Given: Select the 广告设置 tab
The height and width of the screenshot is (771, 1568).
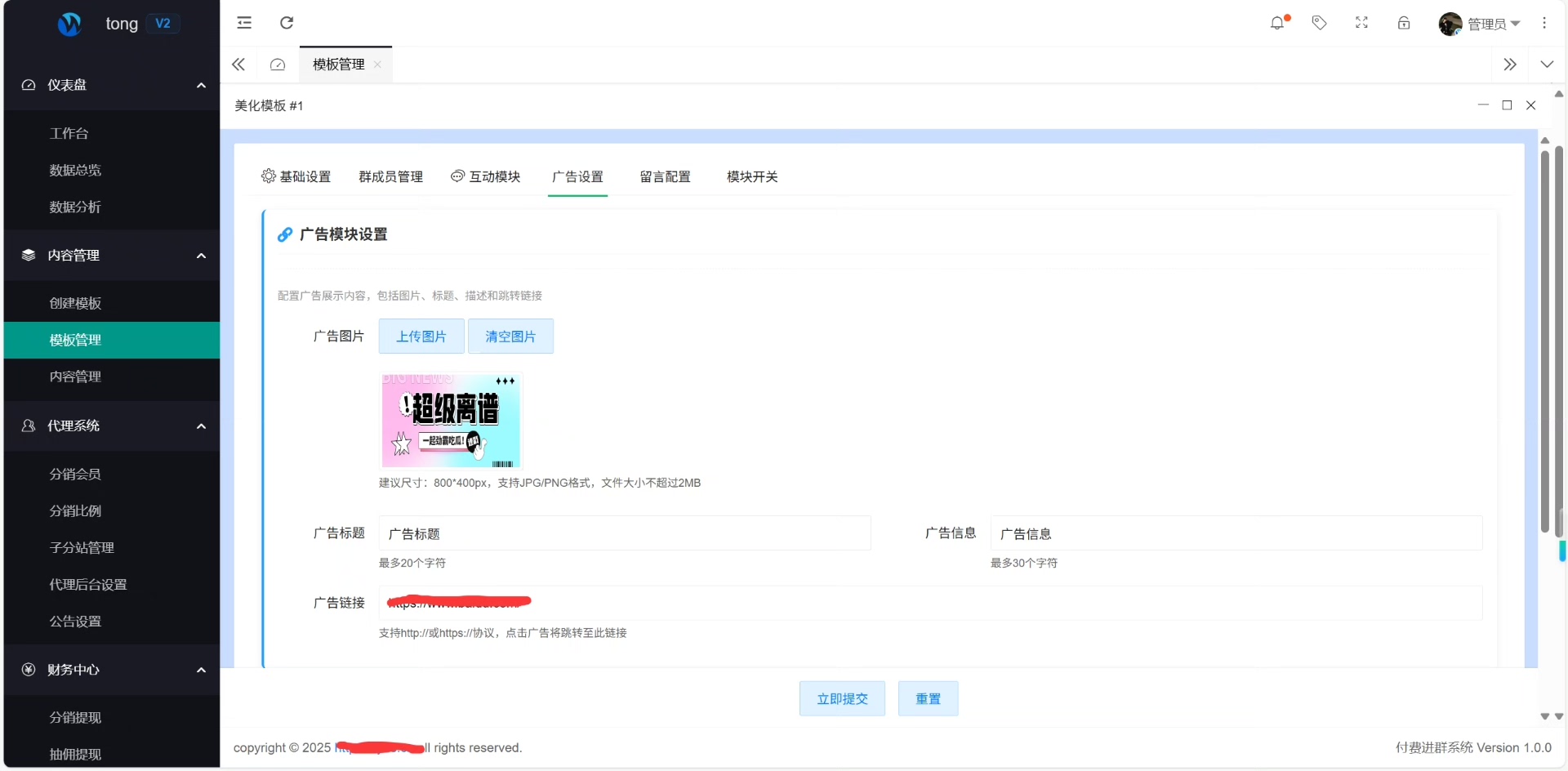Looking at the screenshot, I should pyautogui.click(x=577, y=176).
